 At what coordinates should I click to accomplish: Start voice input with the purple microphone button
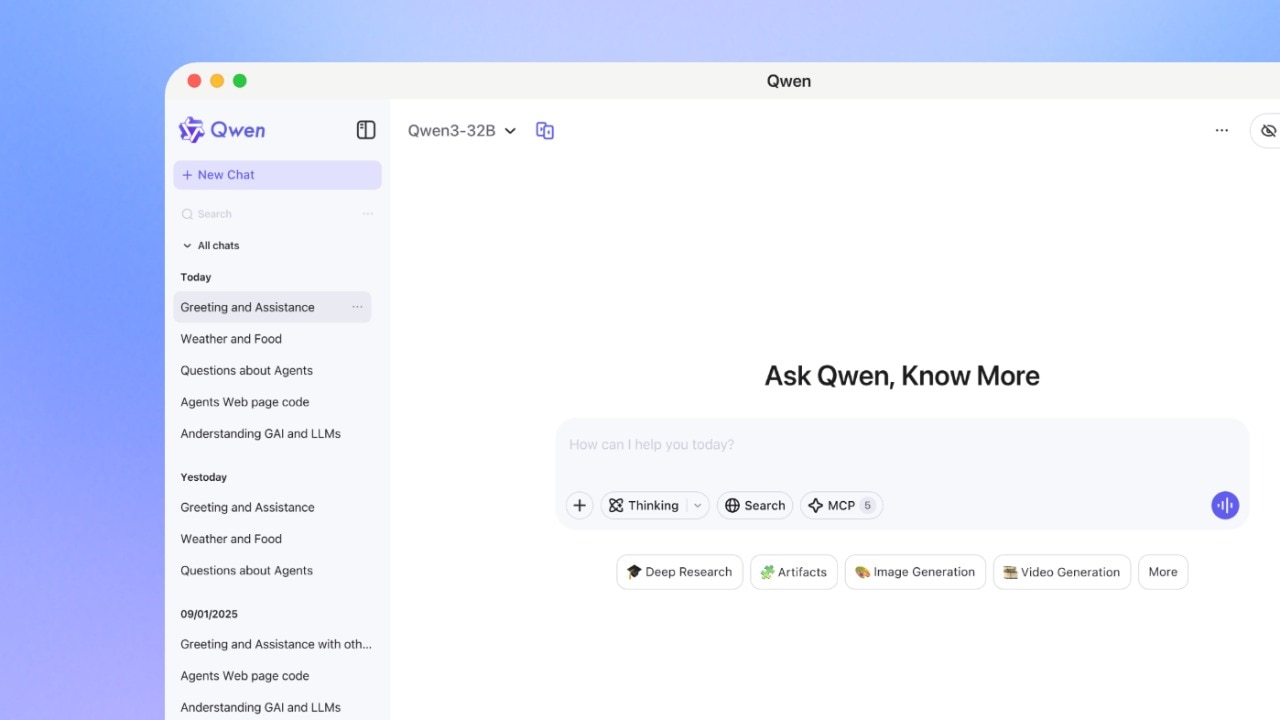coord(1224,506)
